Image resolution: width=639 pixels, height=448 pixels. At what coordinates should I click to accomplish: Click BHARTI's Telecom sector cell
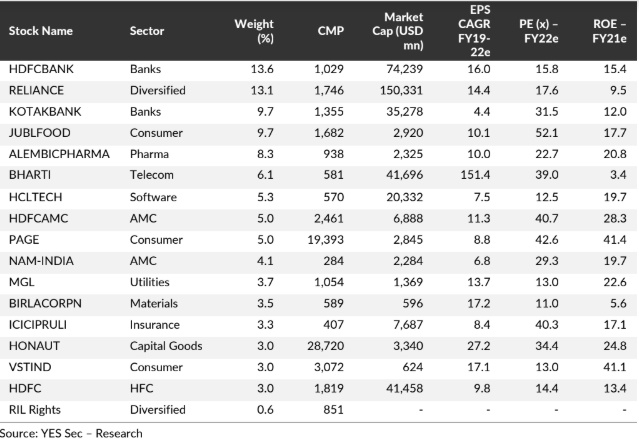150,174
